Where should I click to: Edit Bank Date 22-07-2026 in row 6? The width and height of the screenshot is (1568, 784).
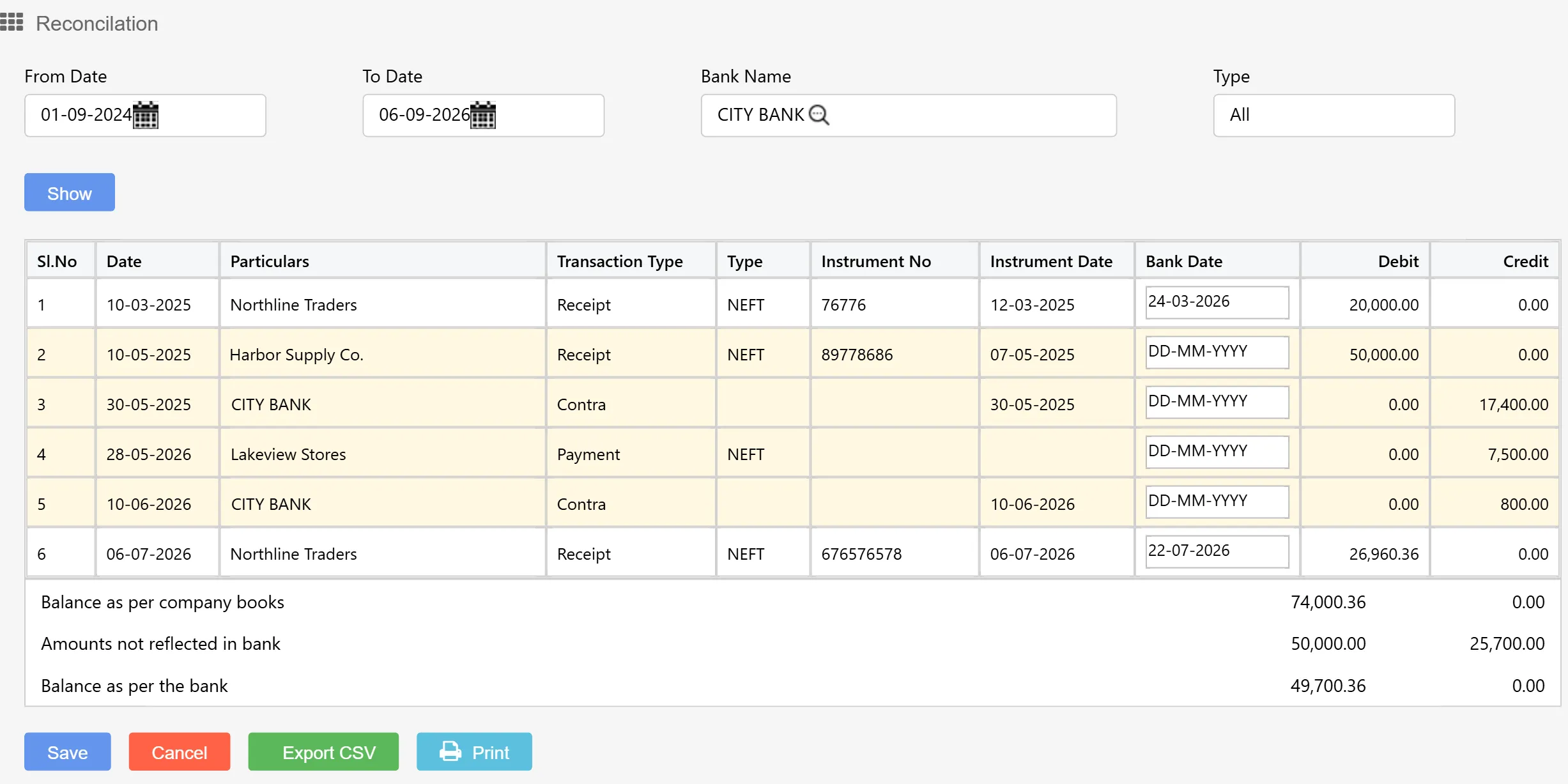1217,551
